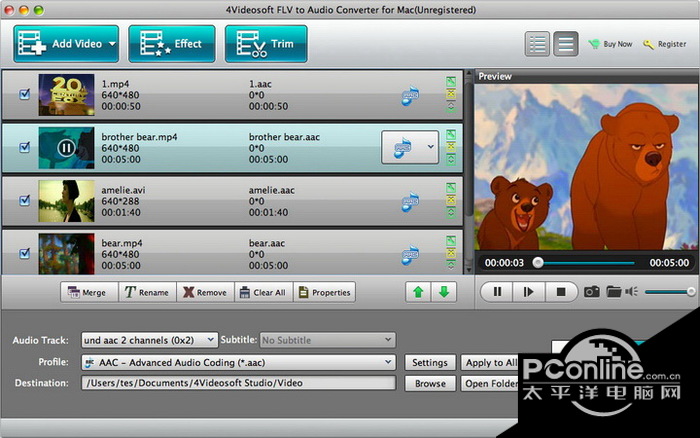
Task: Click the AAC format icon for amelie.avi
Action: (x=410, y=202)
